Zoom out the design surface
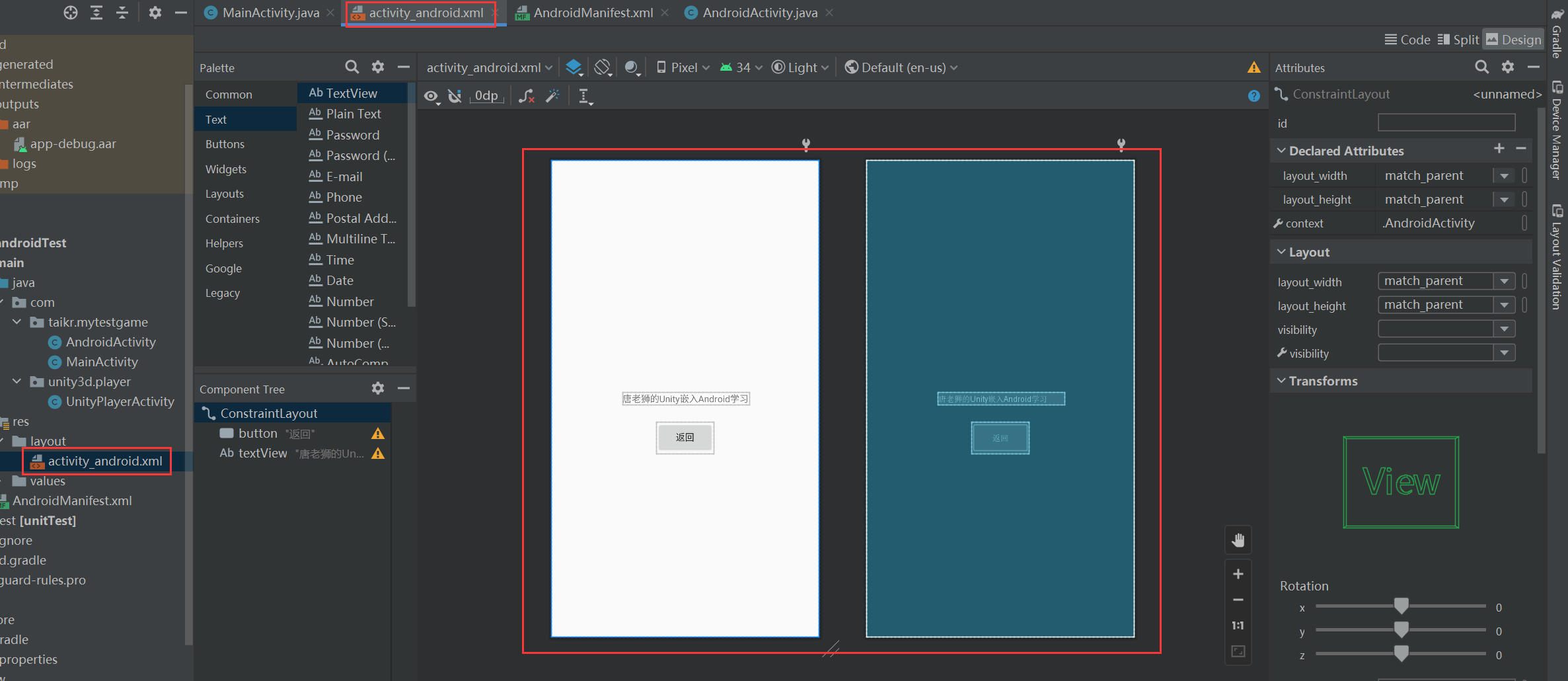The height and width of the screenshot is (681, 1568). (1238, 600)
